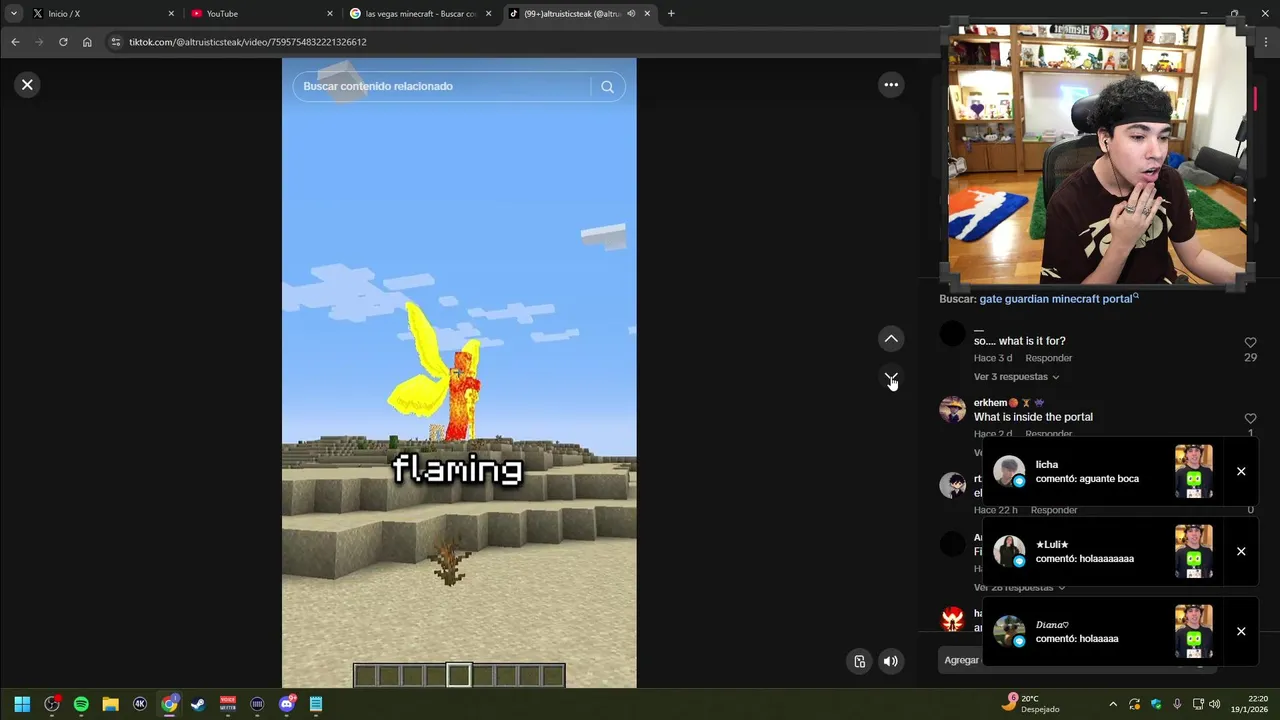
Task: Open the system volume tray icon
Action: point(1215,704)
